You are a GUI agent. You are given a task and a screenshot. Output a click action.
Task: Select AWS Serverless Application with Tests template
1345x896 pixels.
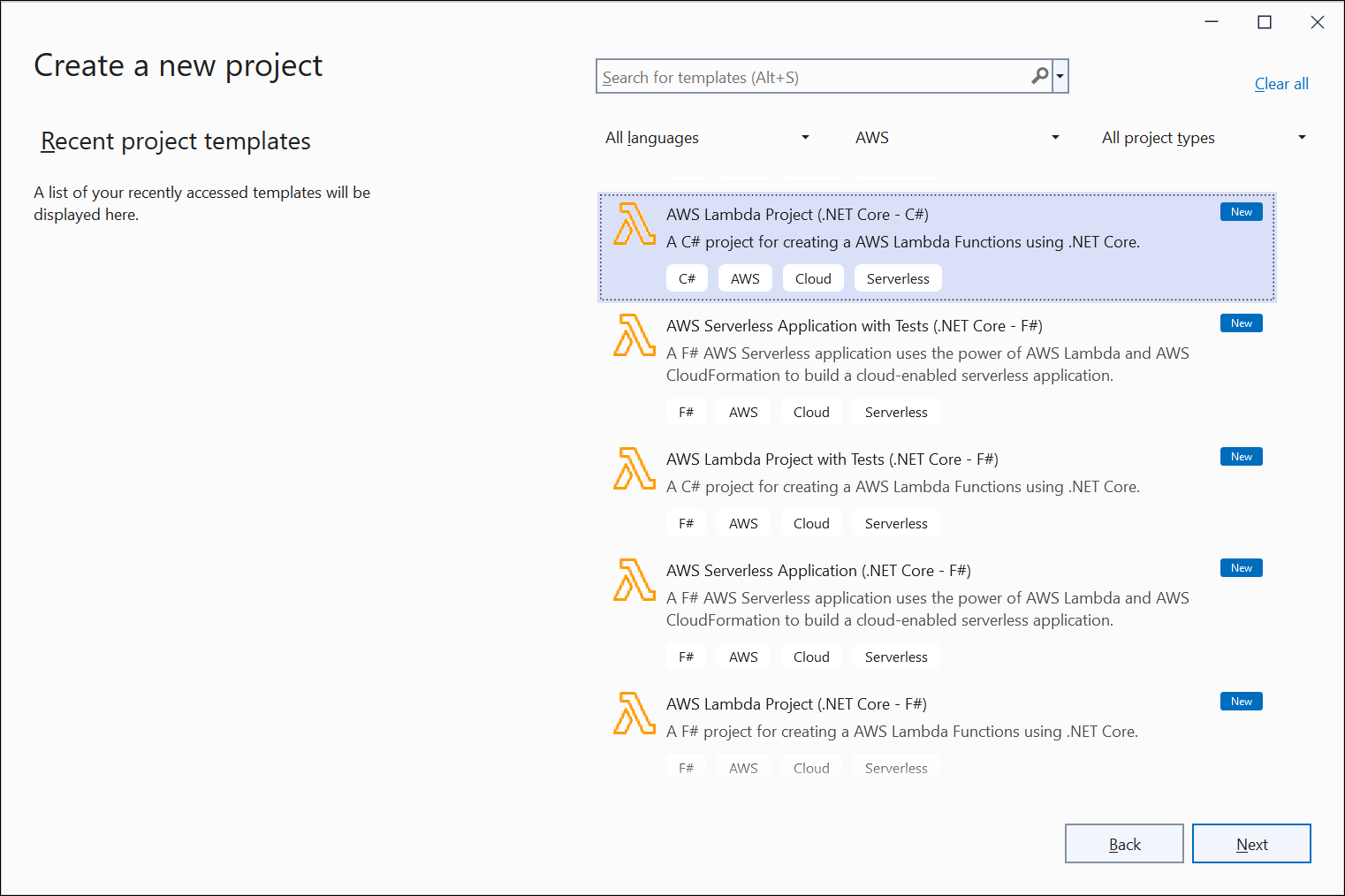tap(854, 326)
